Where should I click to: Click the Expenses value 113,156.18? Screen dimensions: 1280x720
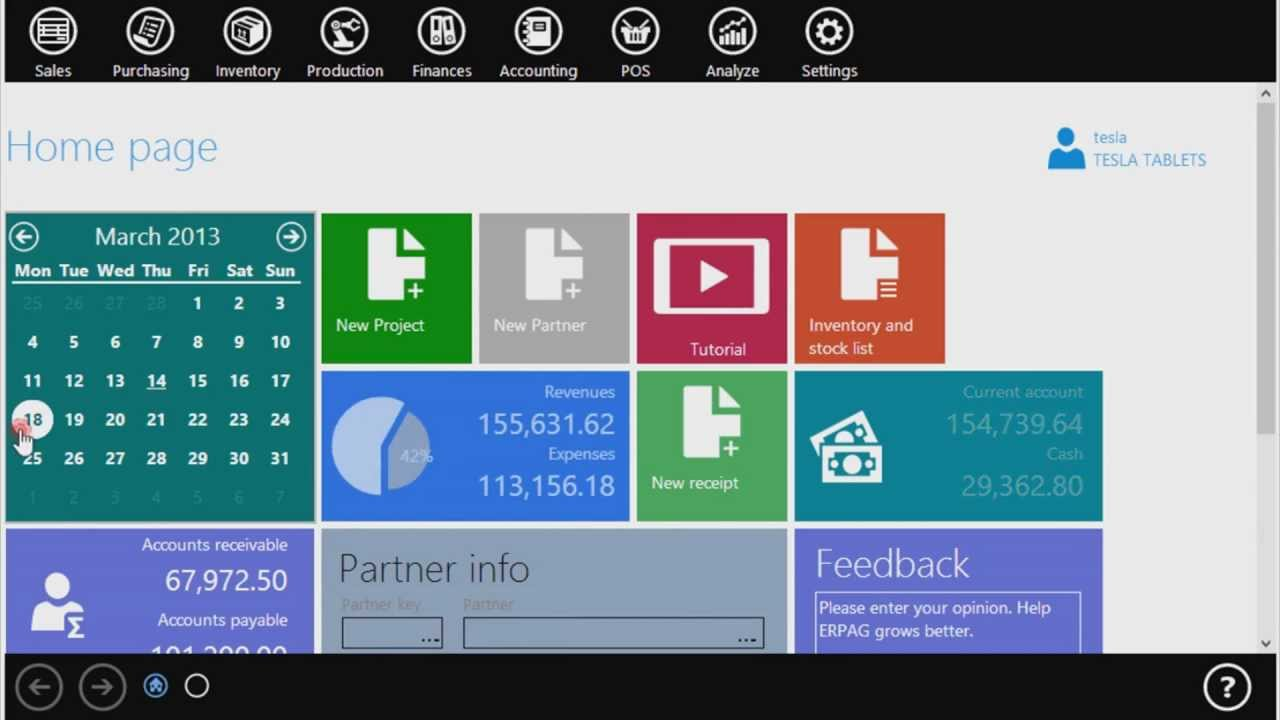click(x=546, y=486)
